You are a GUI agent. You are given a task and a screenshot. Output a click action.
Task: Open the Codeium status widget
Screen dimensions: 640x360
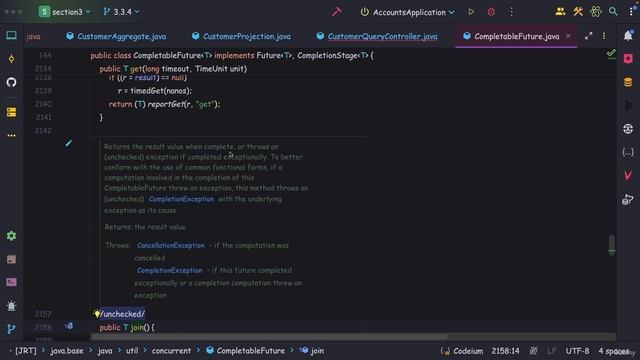coord(462,351)
